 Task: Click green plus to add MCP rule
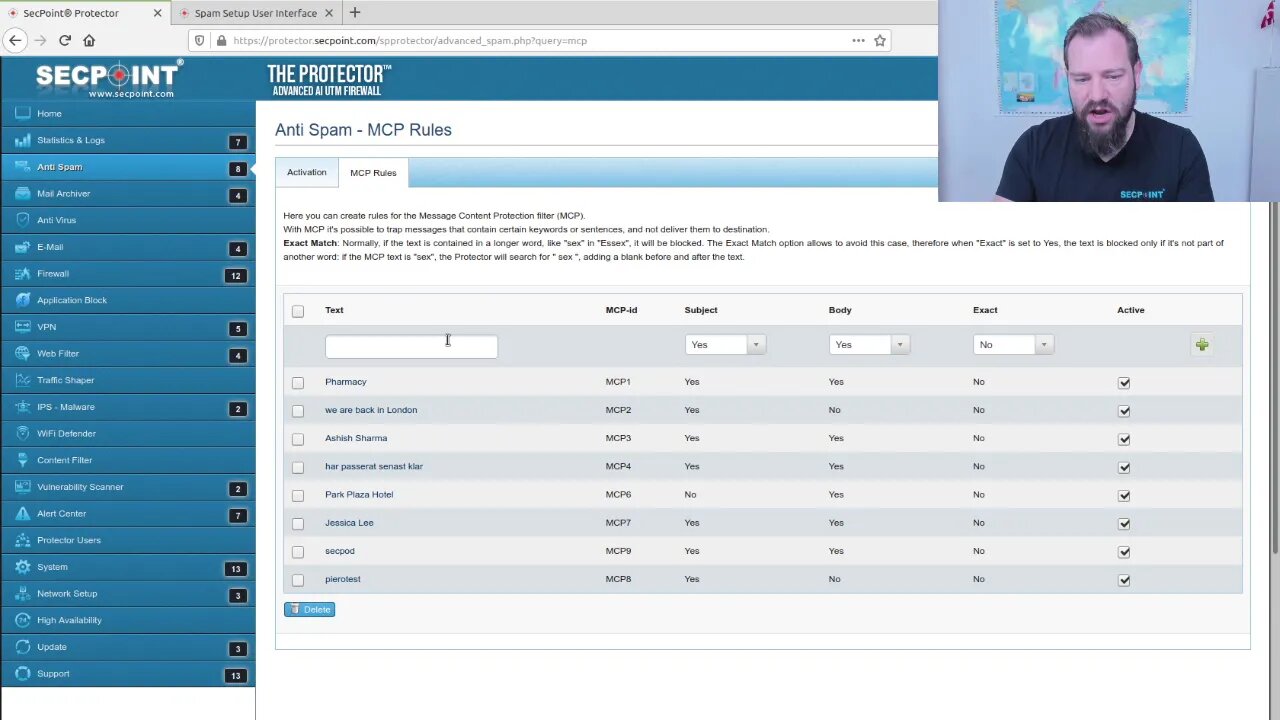pos(1202,345)
